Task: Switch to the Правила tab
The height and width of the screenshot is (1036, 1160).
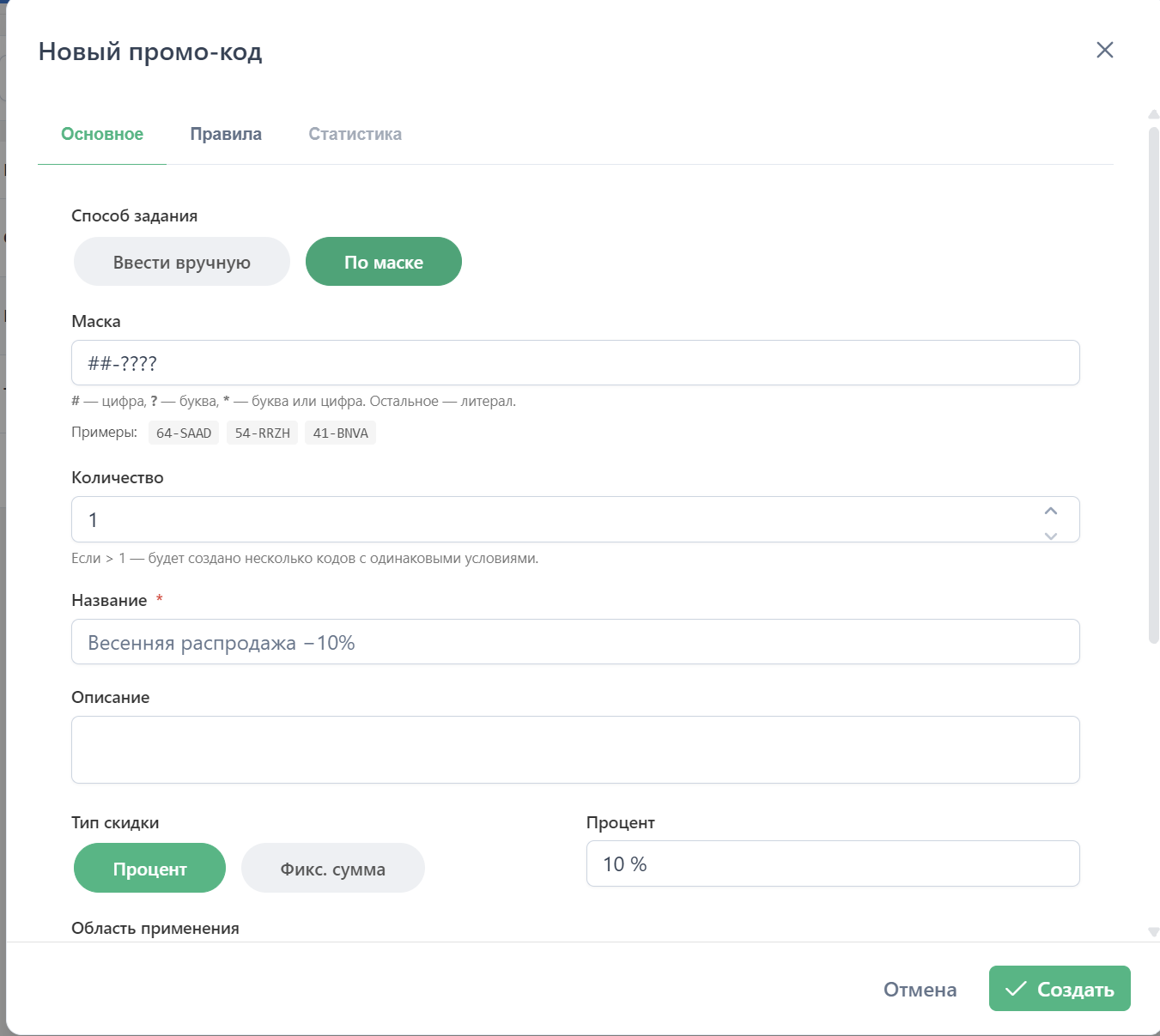Action: [x=226, y=134]
